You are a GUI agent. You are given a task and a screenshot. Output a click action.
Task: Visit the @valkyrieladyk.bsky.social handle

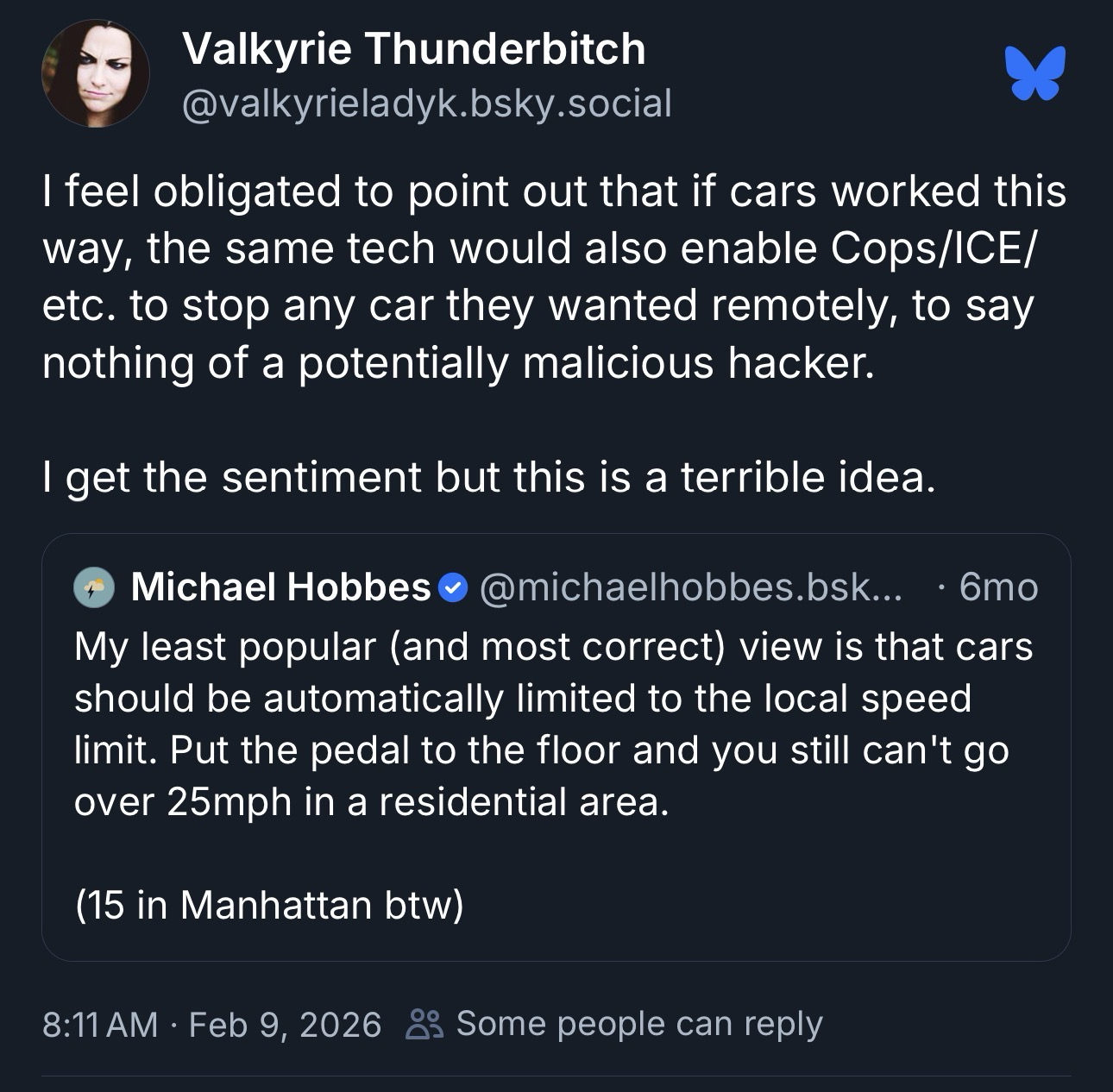pos(426,104)
